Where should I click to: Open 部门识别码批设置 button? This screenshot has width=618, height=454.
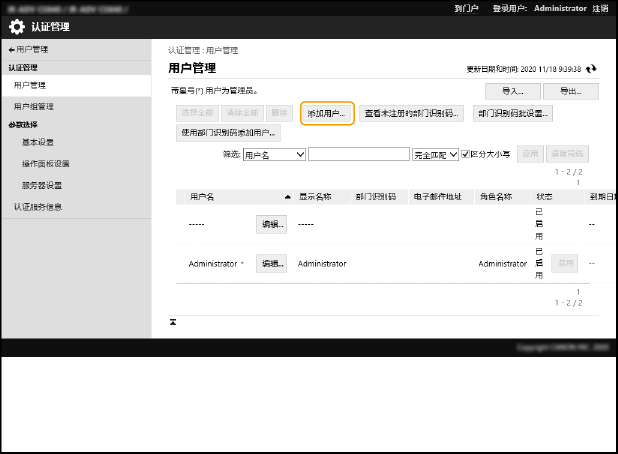511,114
